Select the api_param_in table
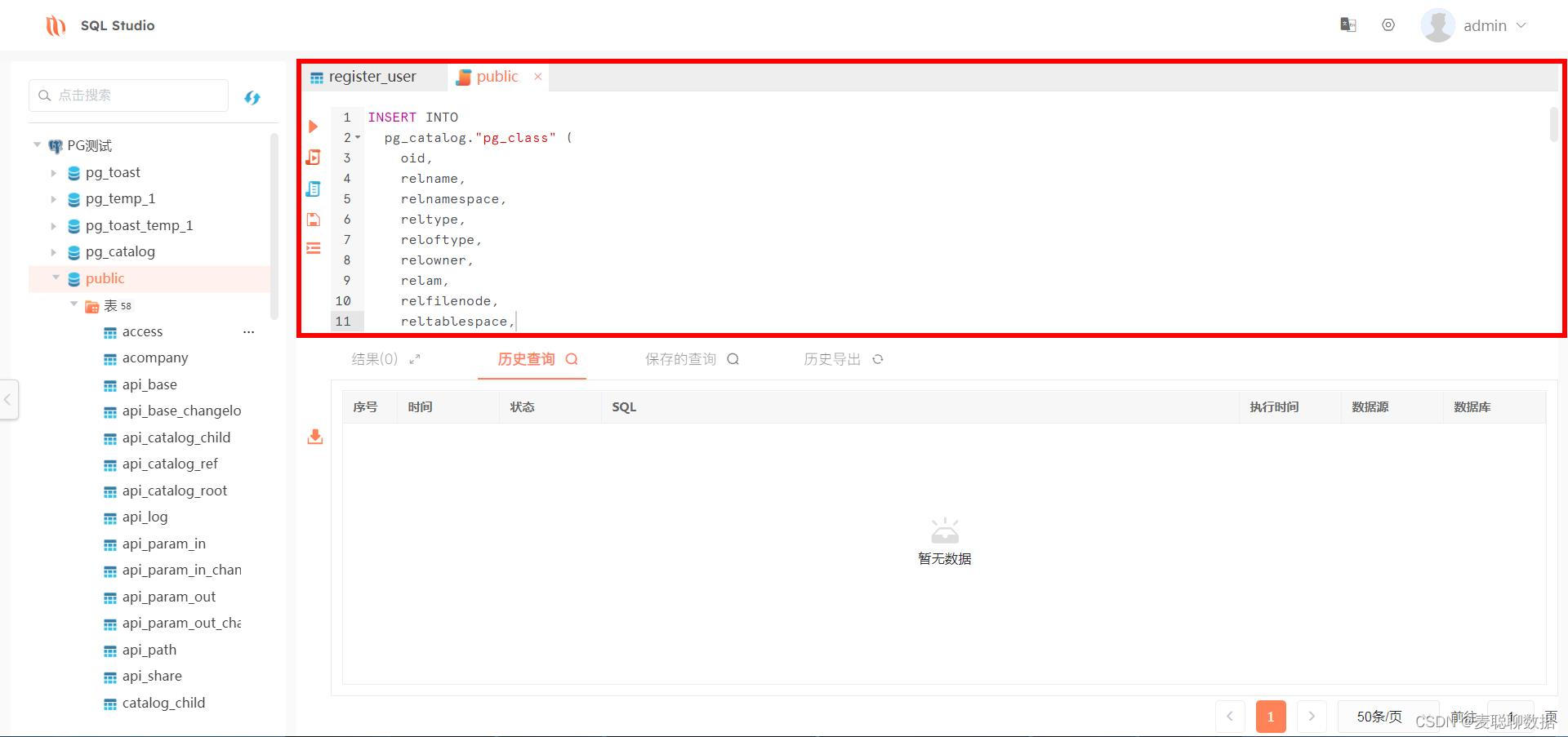The width and height of the screenshot is (1568, 737). coord(164,544)
